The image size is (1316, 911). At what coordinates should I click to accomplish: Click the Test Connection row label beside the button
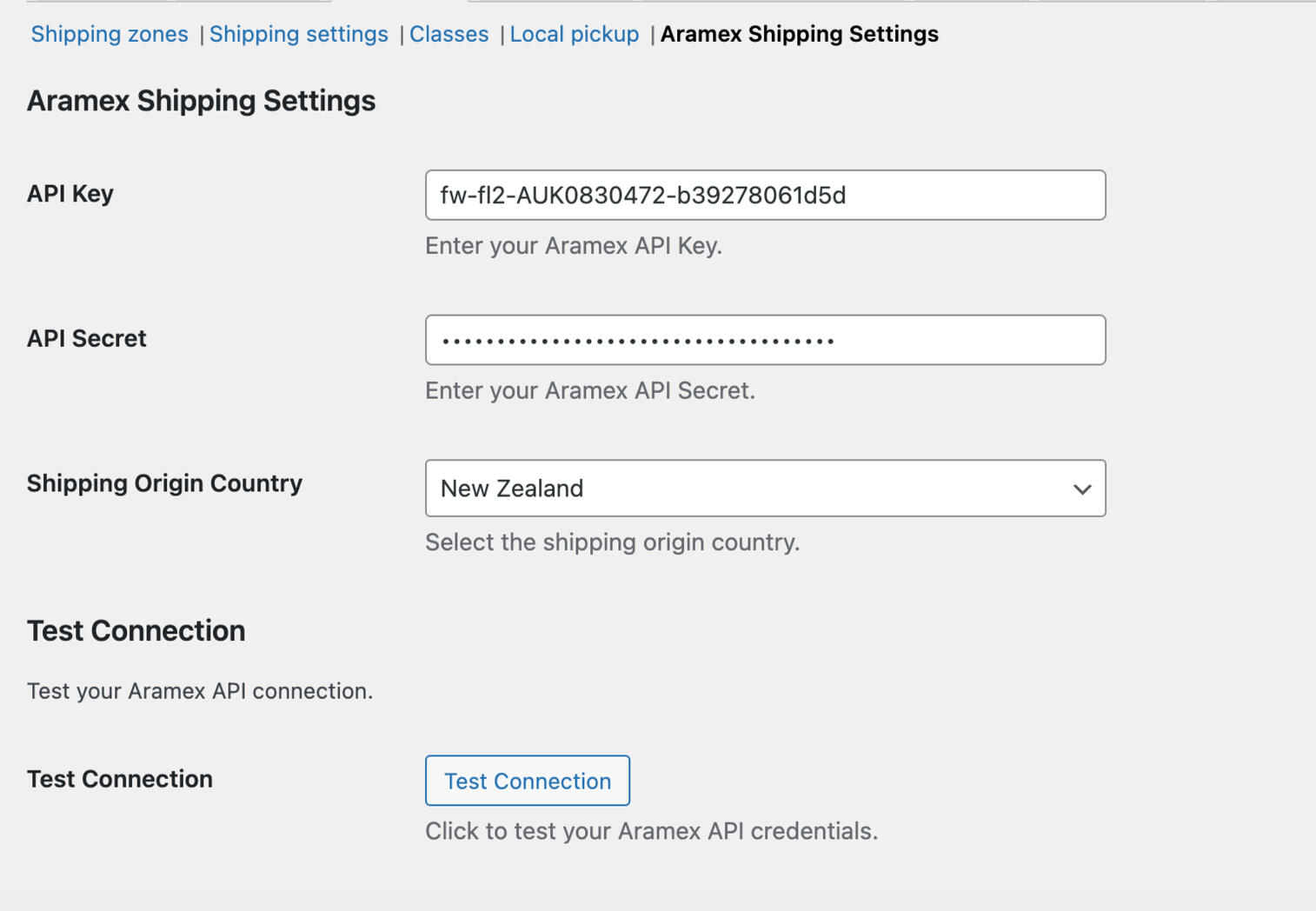coord(120,779)
